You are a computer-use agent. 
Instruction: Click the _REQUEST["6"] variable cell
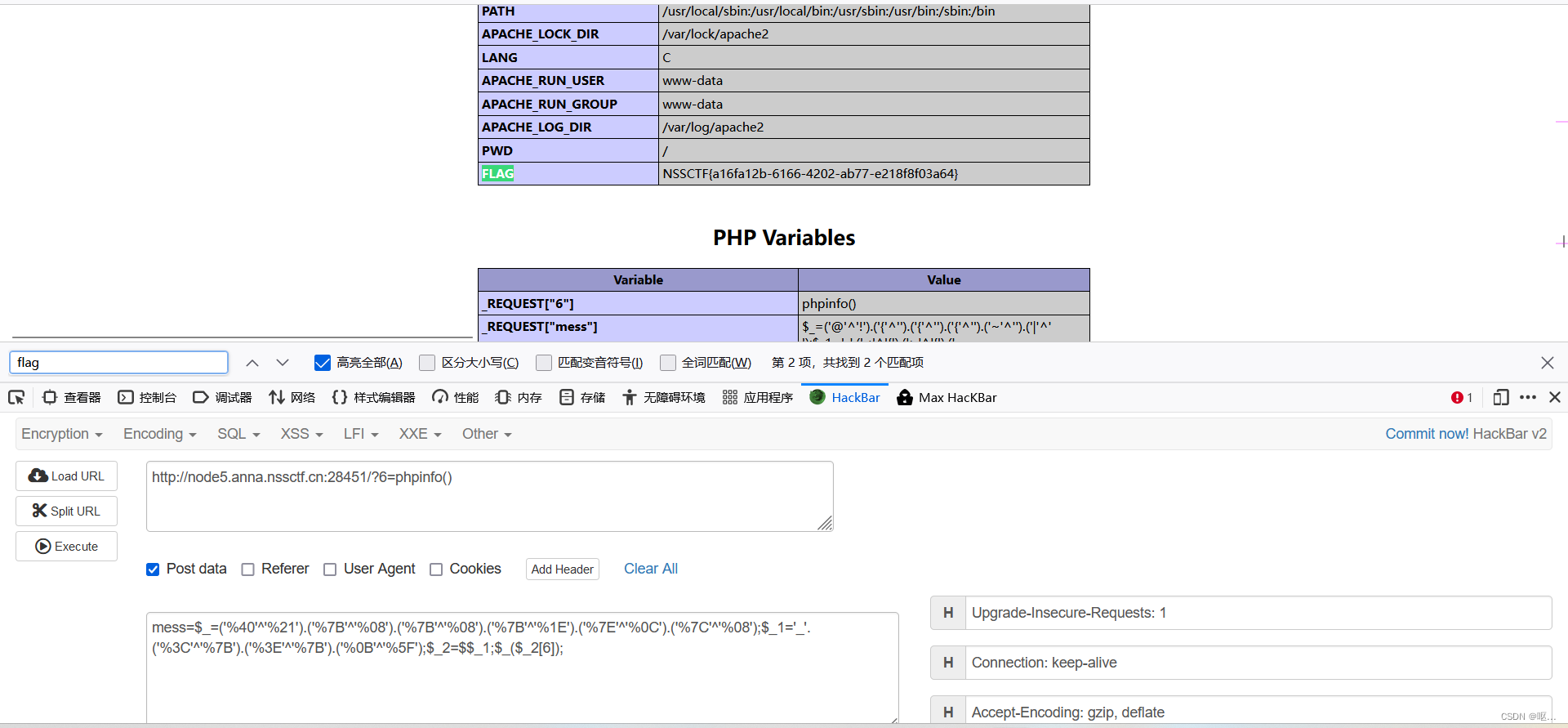(x=638, y=303)
